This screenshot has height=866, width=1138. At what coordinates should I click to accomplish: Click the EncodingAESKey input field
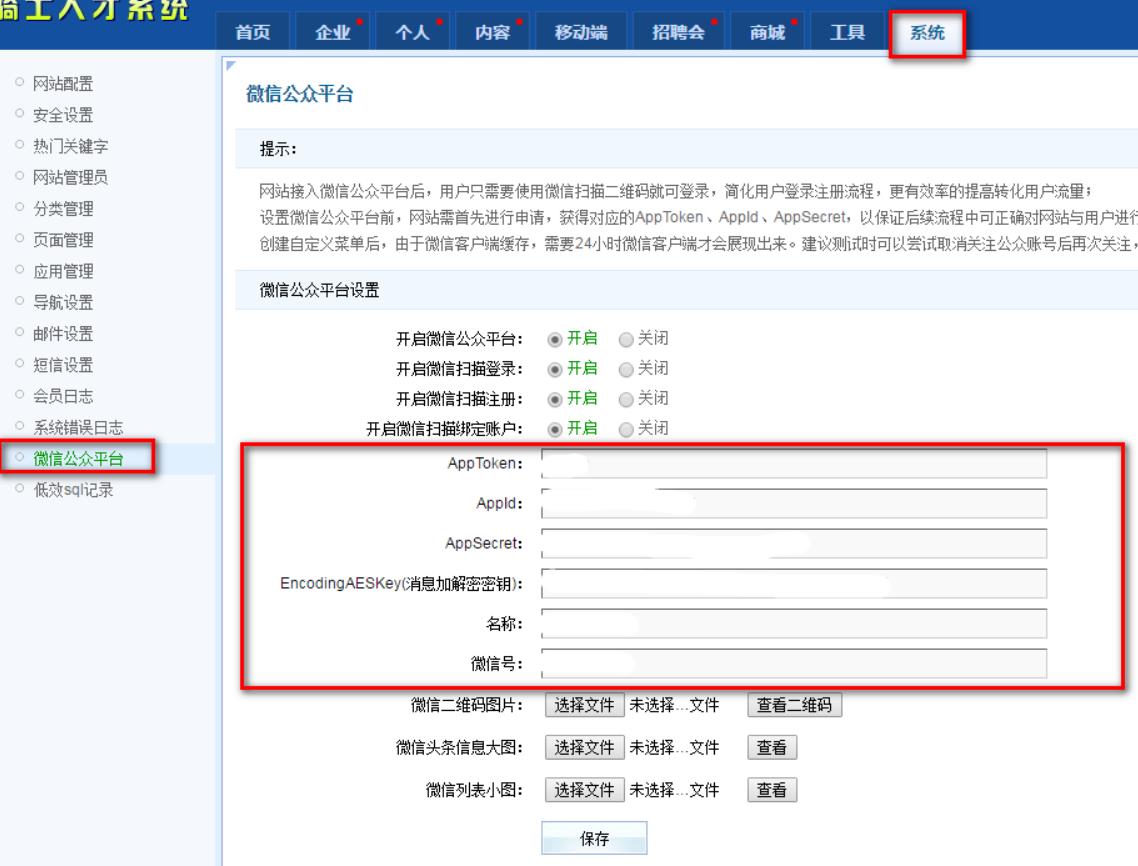pos(793,584)
